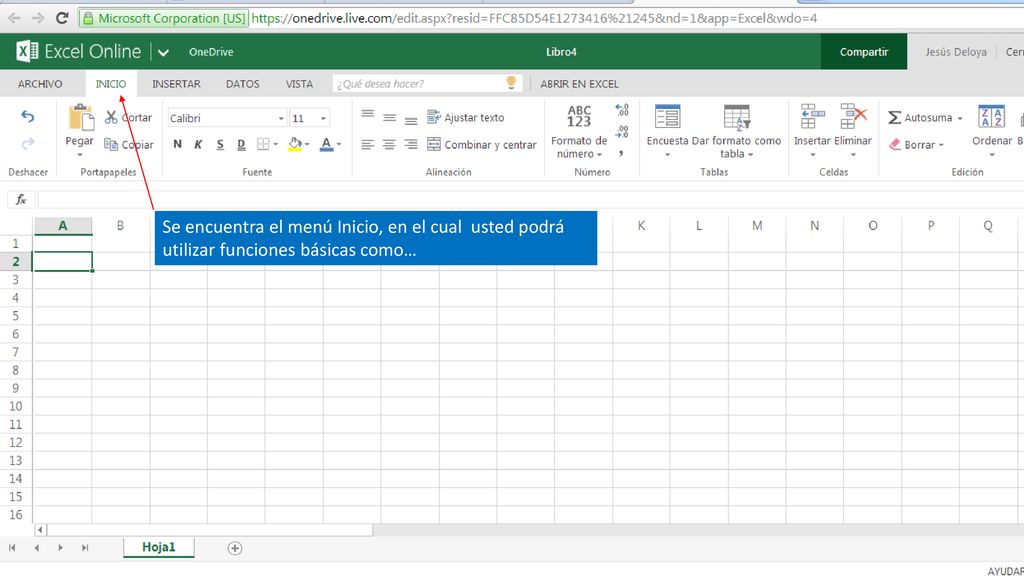This screenshot has width=1024, height=576.
Task: Open the DATOS ribbon tab
Action: pos(242,84)
